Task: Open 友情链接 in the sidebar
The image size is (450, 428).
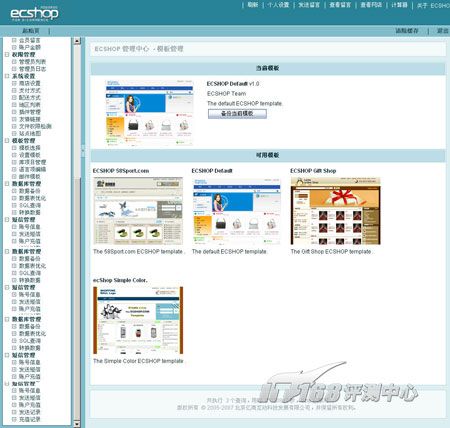Action: click(x=30, y=119)
